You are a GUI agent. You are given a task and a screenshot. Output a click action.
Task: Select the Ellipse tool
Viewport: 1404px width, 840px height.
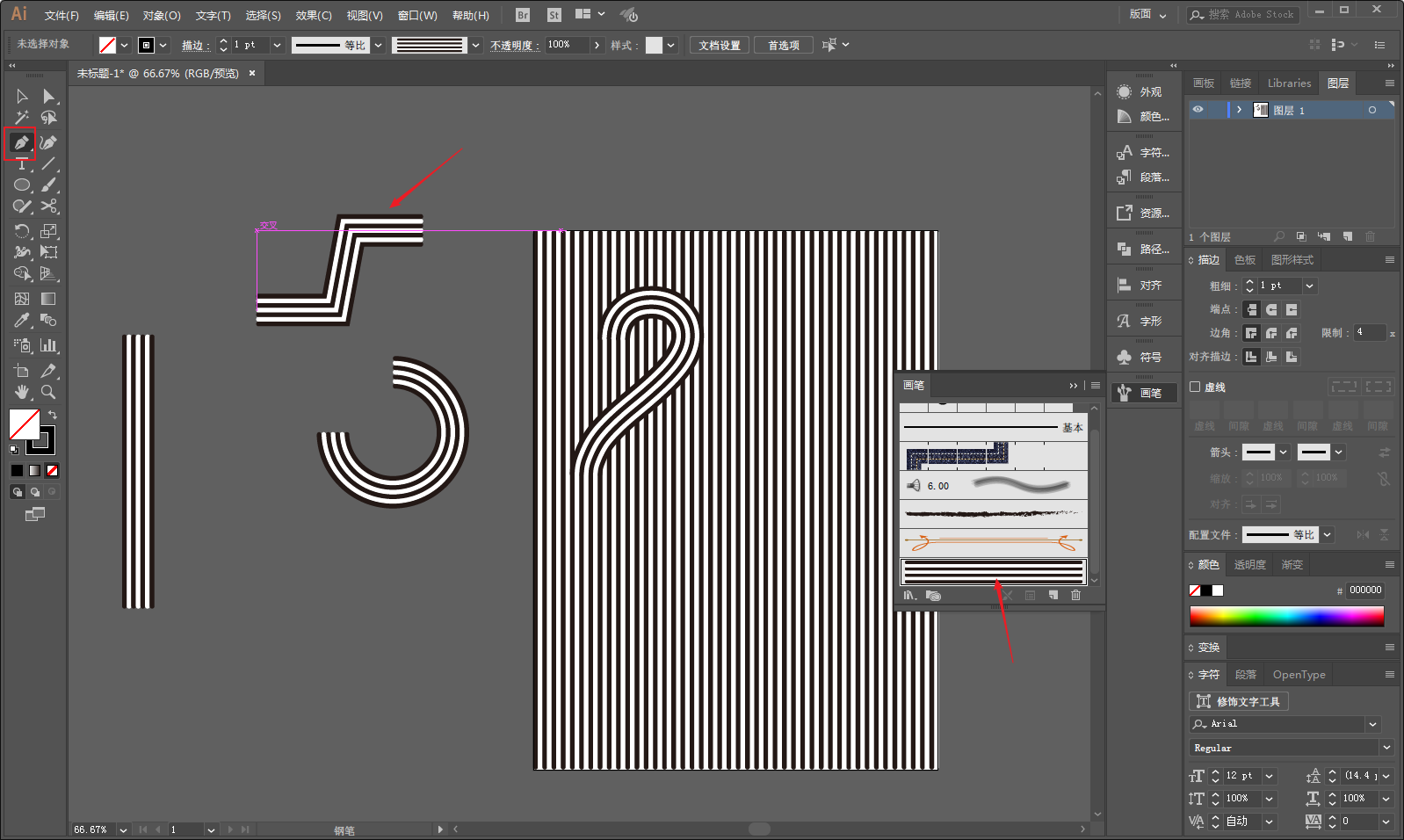(22, 185)
